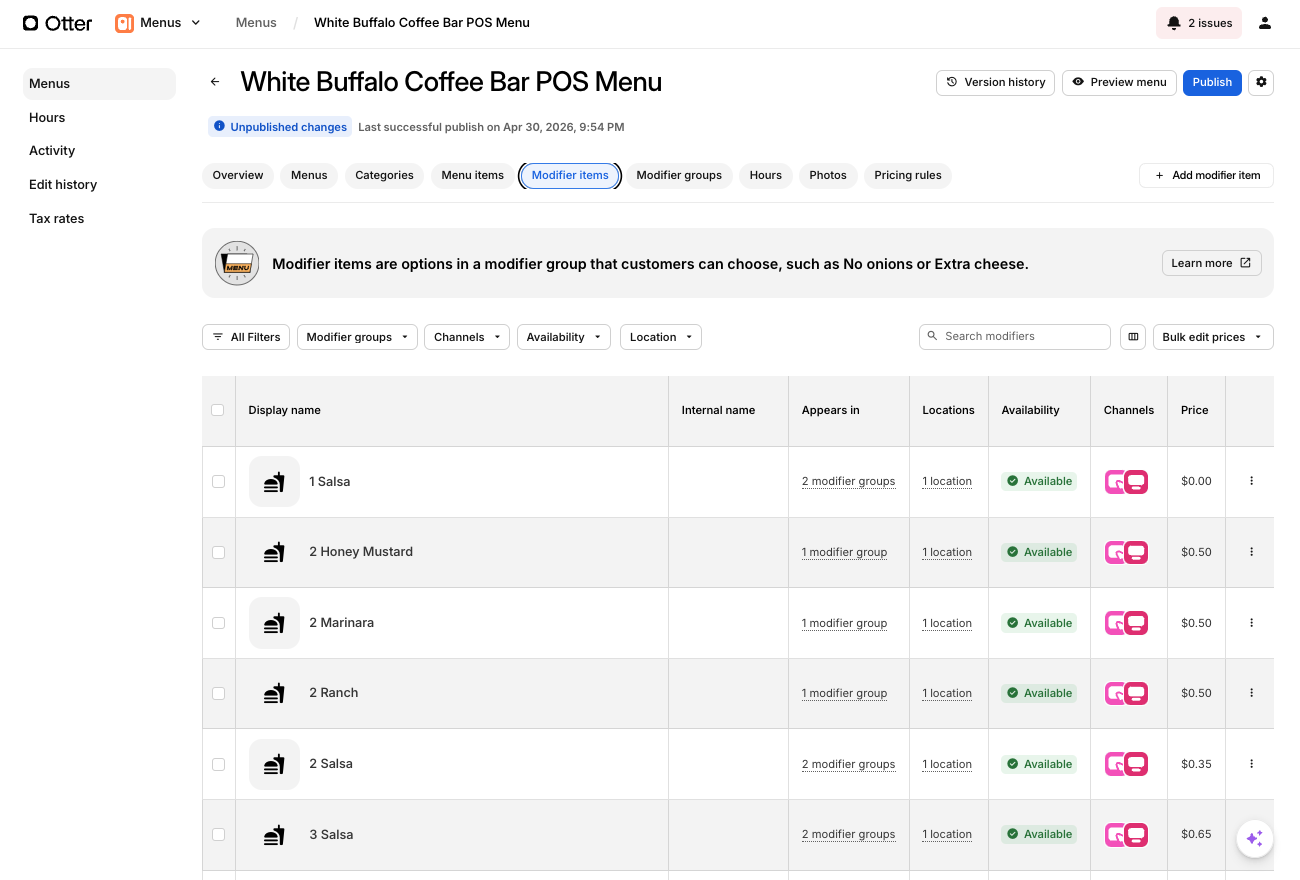Viewport: 1300px width, 880px height.
Task: Check the 2 Marinara row checkbox
Action: (218, 623)
